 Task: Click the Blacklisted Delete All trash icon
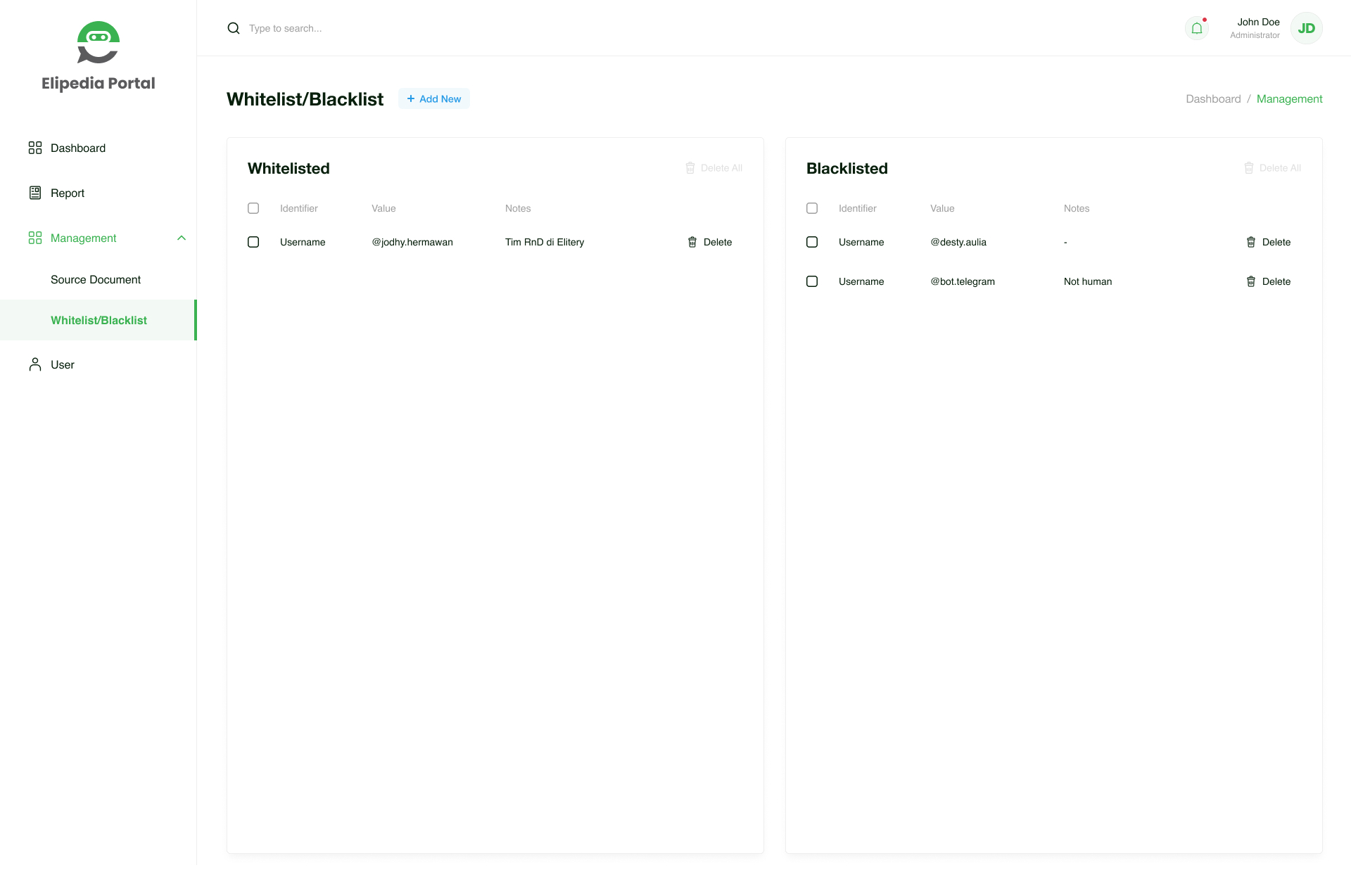(1249, 168)
